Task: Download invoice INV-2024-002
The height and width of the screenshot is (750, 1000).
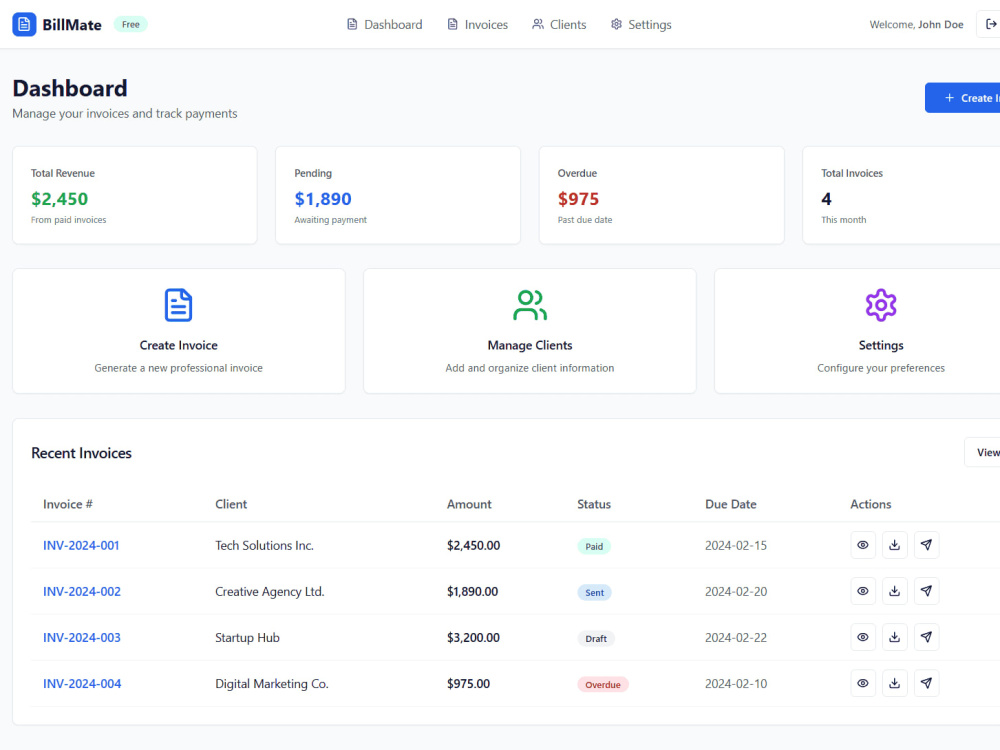Action: point(895,591)
